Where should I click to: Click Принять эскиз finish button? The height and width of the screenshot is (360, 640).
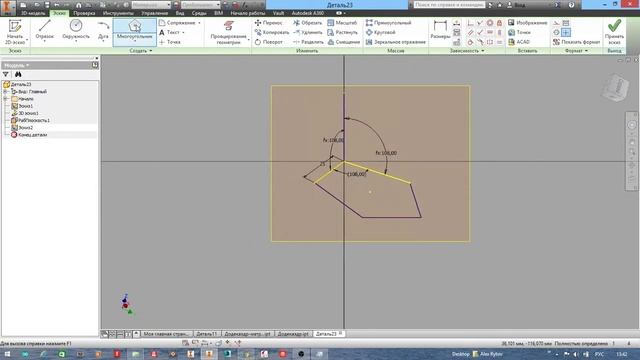614,32
